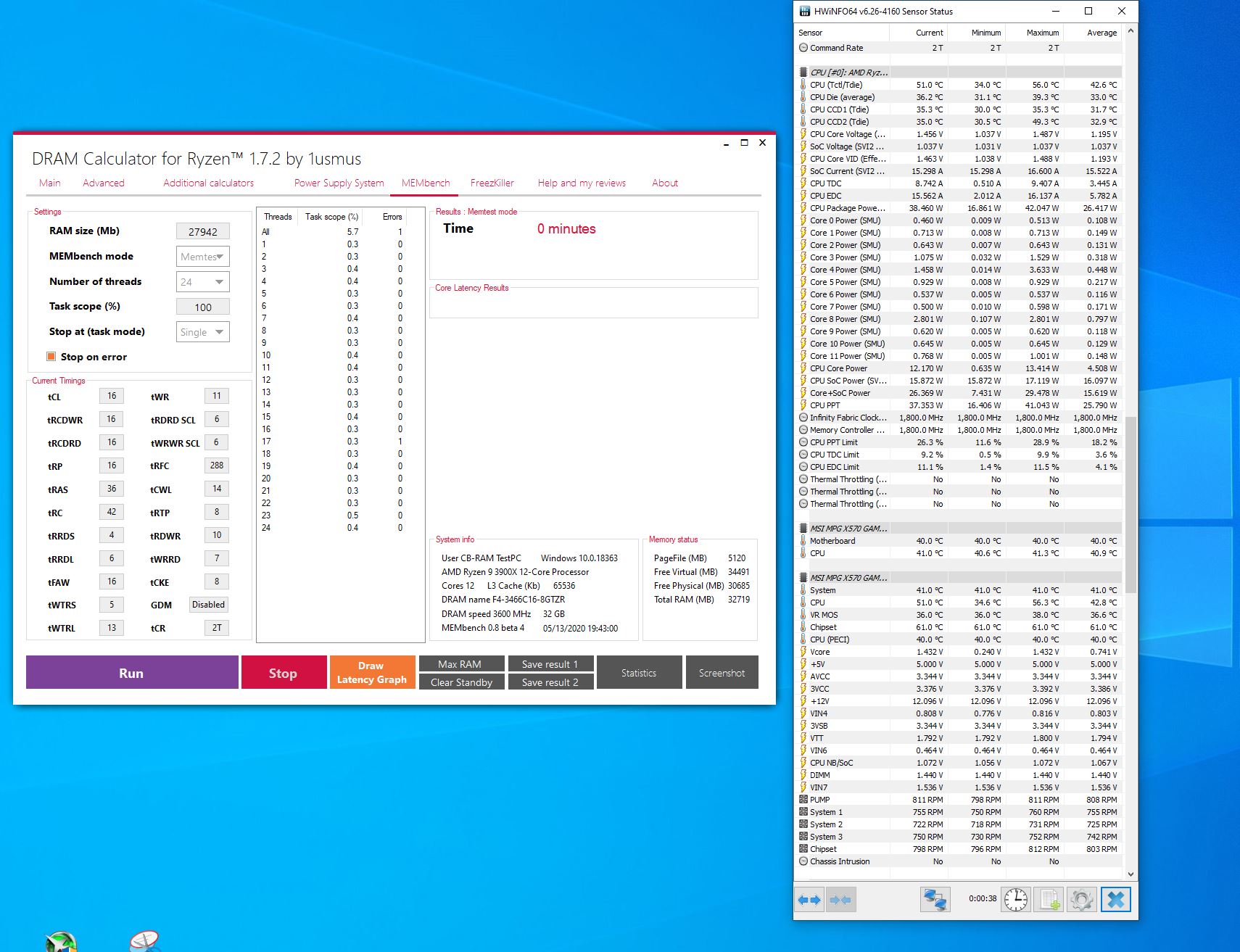Click the GDM Disabled value box
This screenshot has width=1240, height=952.
point(209,605)
